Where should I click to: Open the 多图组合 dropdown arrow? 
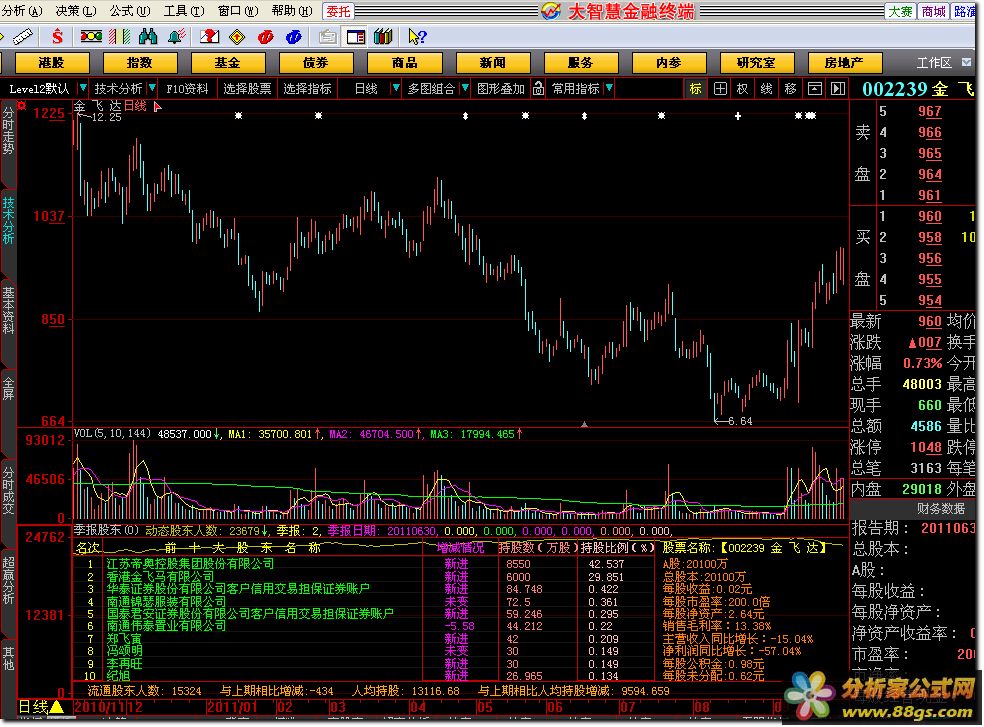[464, 88]
